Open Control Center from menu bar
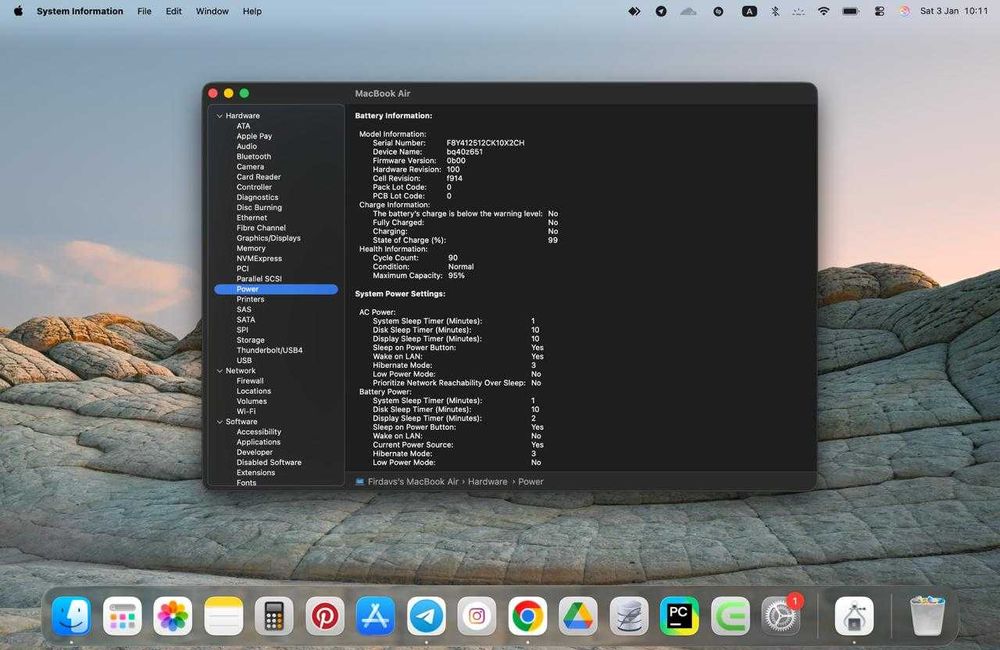This screenshot has height=650, width=1000. pyautogui.click(x=879, y=11)
